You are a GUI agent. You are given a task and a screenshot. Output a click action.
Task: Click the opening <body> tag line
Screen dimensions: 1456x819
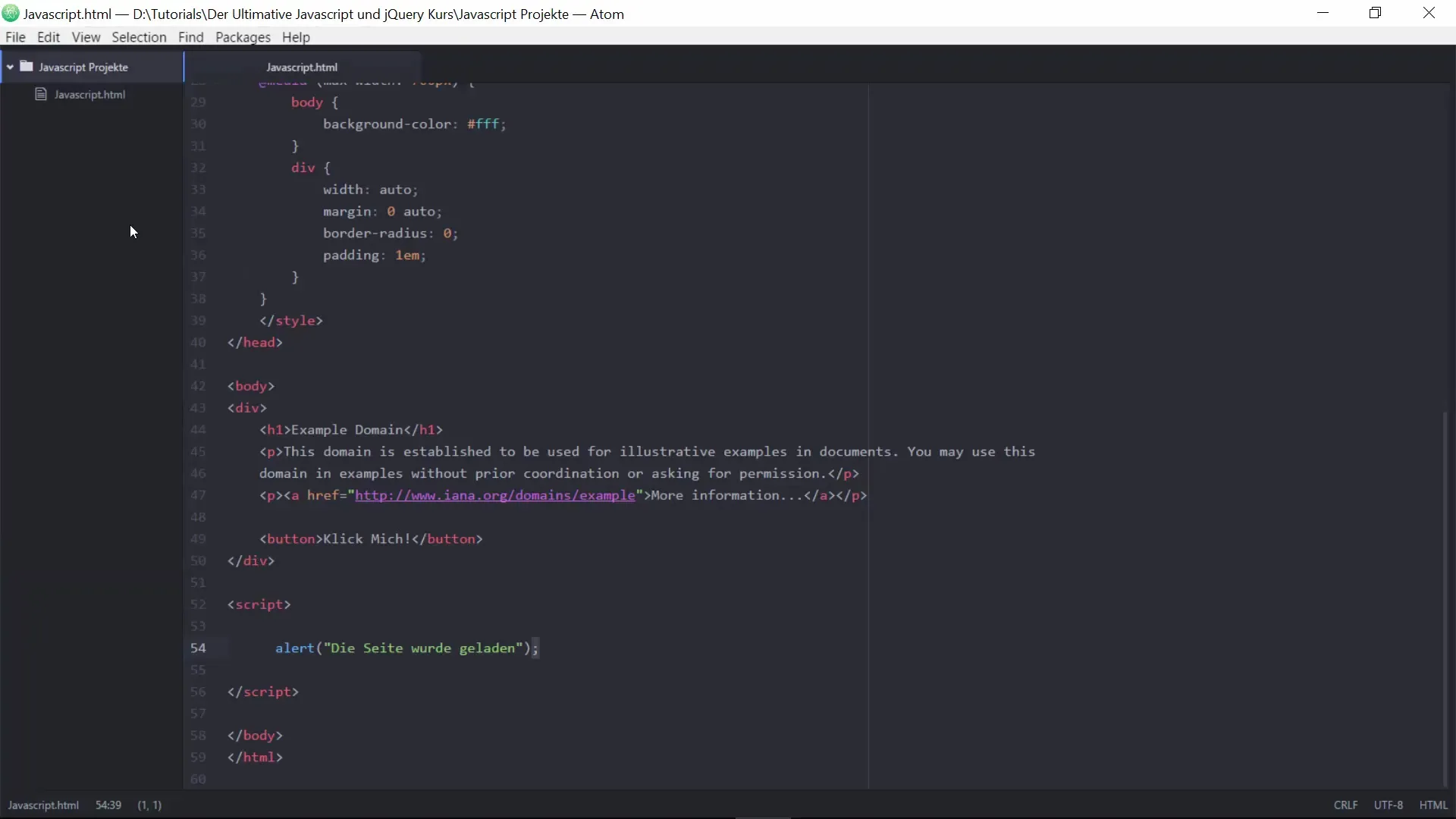tap(251, 386)
